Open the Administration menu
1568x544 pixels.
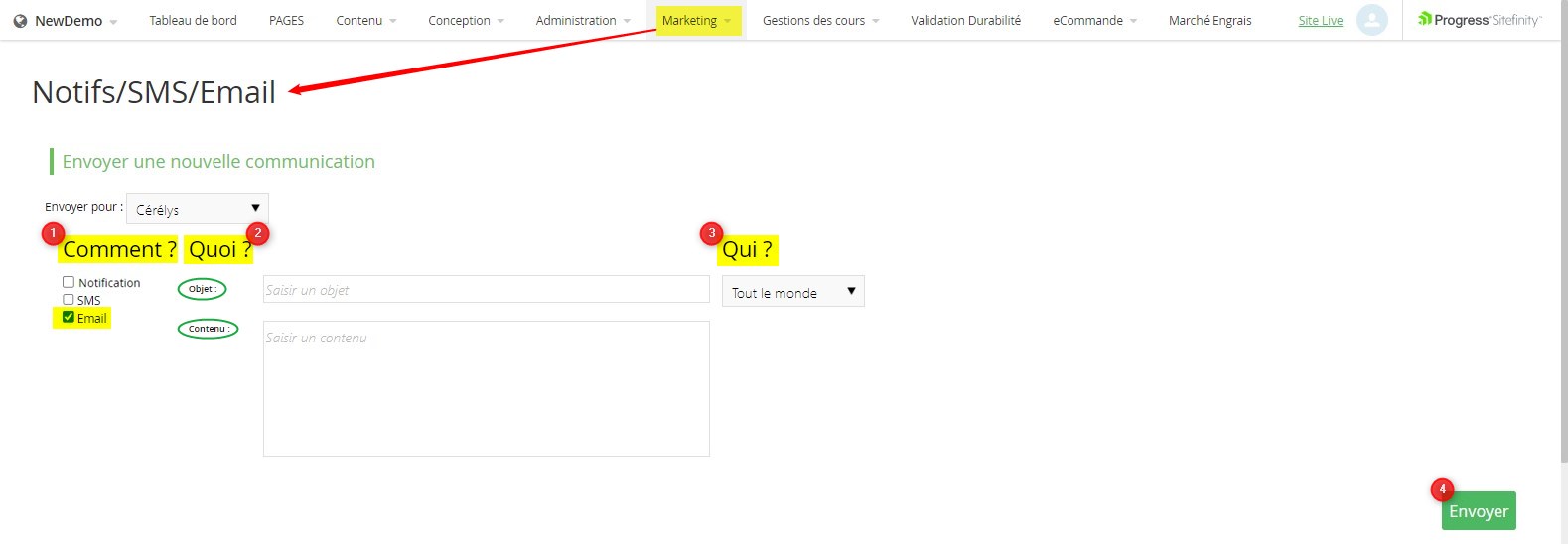582,21
